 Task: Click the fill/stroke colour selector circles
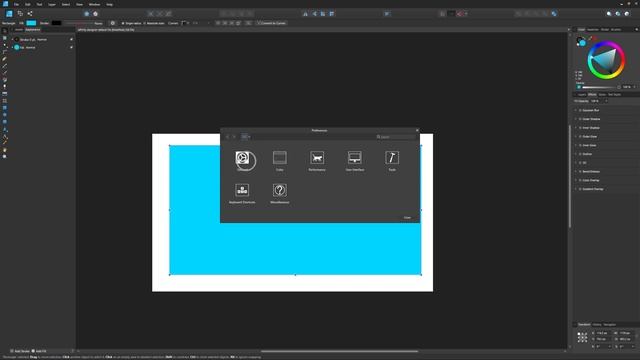[x=581, y=41]
